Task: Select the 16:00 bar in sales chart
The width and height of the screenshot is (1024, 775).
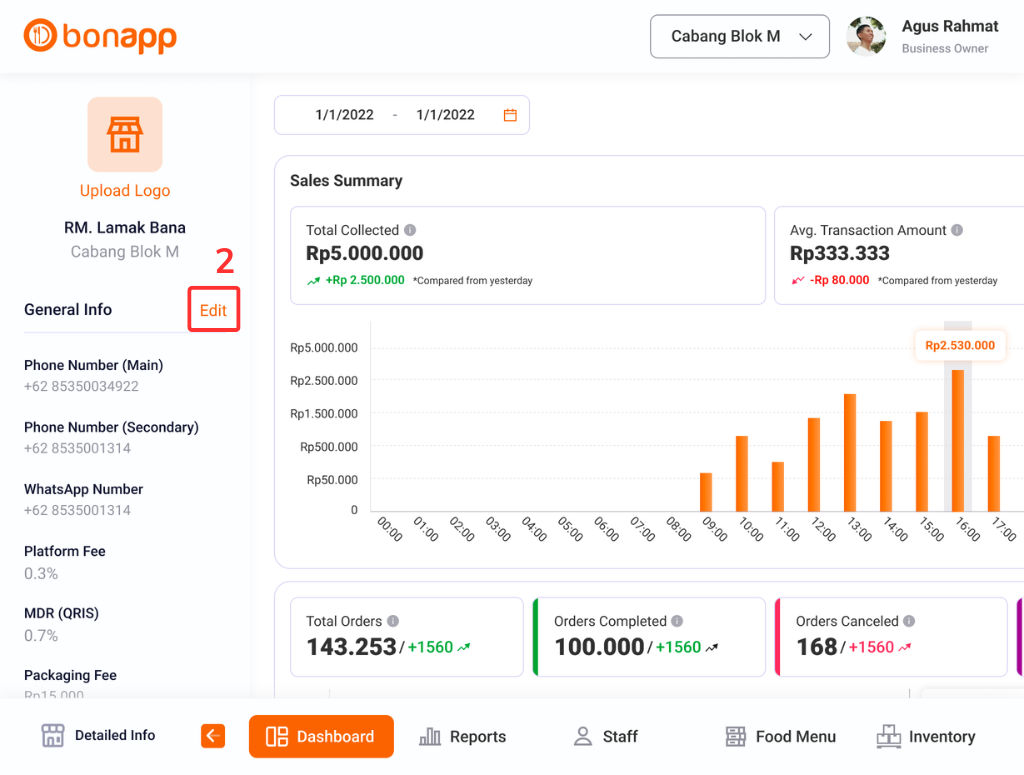Action: pos(958,440)
